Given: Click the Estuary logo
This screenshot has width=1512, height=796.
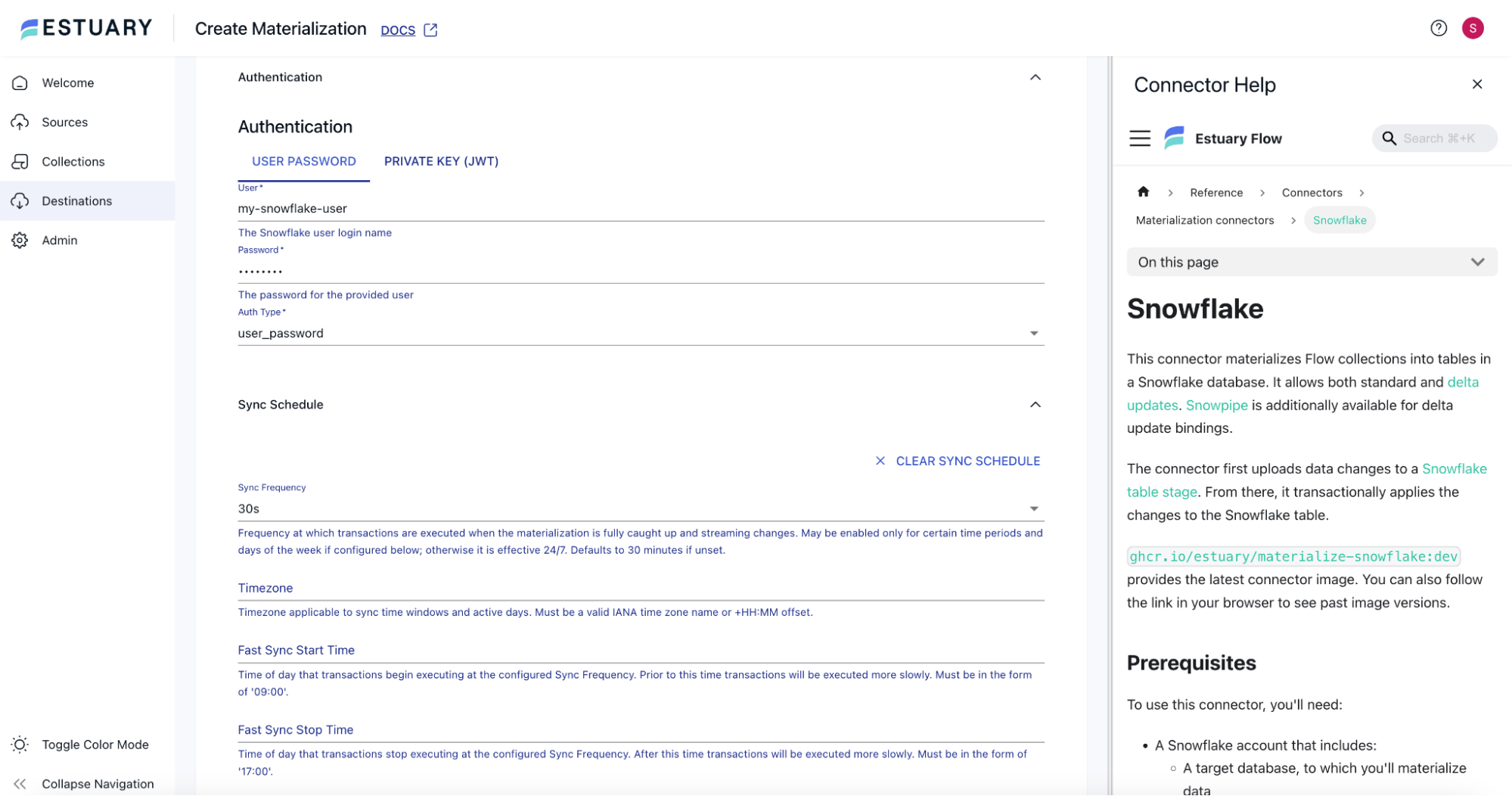Looking at the screenshot, I should (86, 29).
